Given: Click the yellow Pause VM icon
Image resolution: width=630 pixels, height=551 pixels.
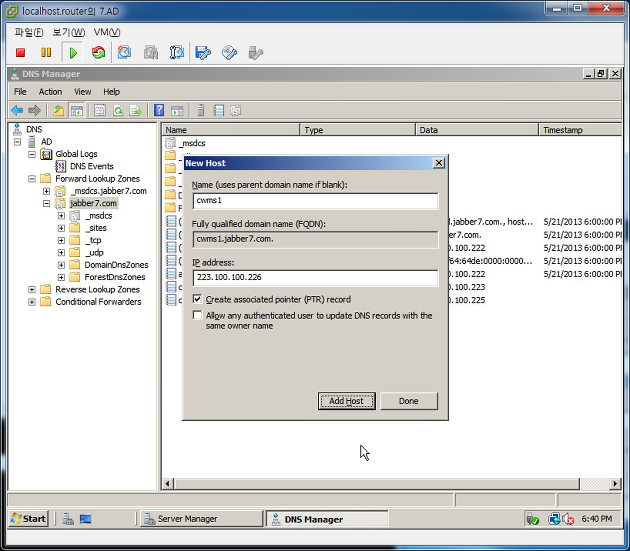Looking at the screenshot, I should [x=46, y=53].
